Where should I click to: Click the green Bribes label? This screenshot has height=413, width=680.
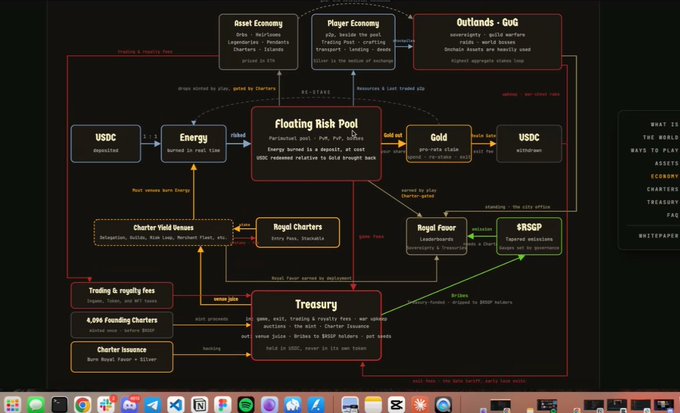click(460, 295)
